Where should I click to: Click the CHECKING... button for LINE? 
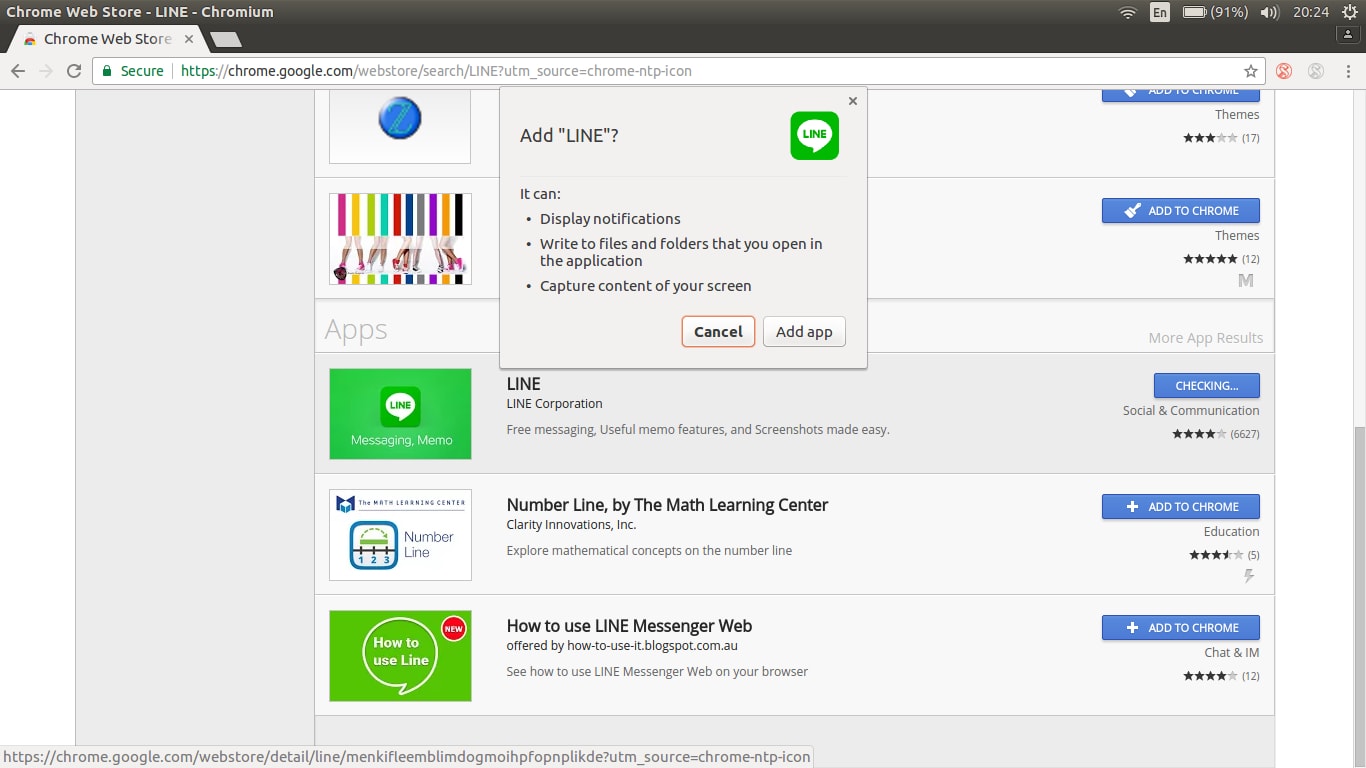point(1206,386)
